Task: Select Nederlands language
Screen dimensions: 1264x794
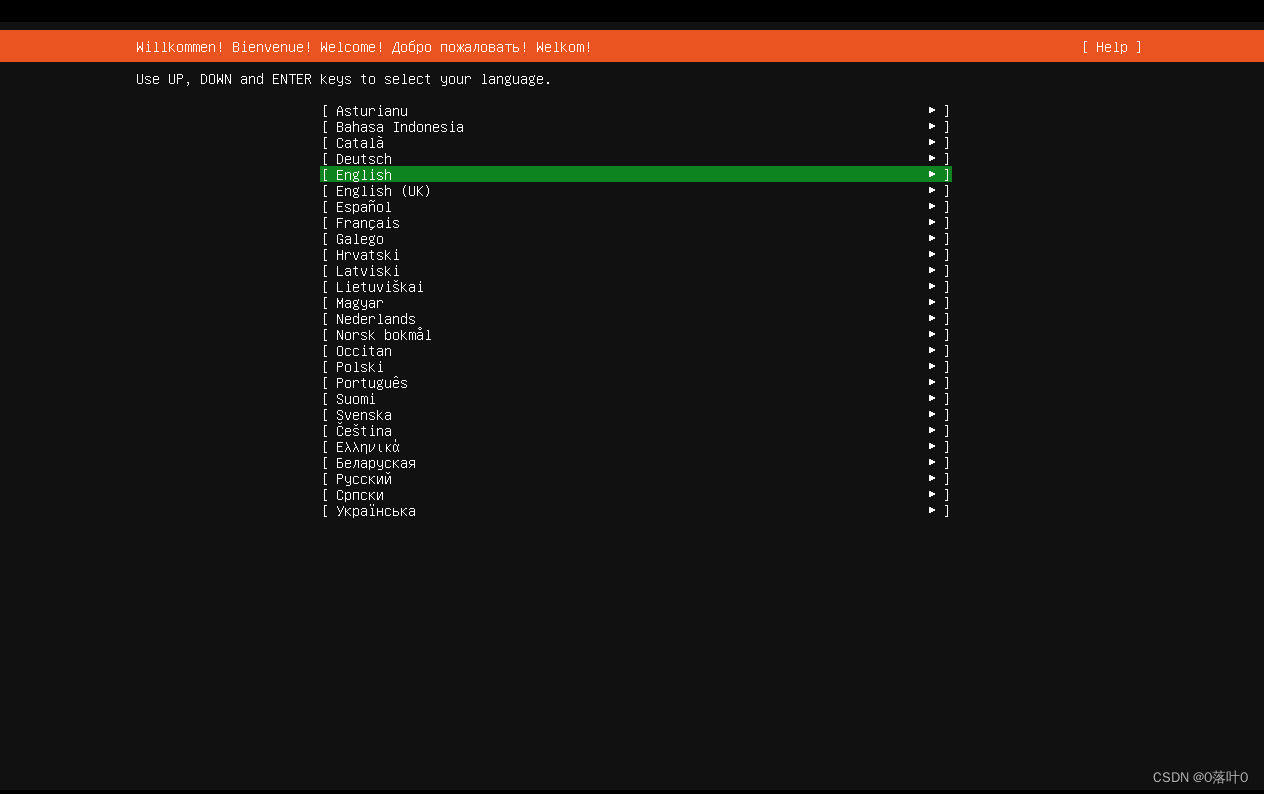Action: [x=635, y=319]
